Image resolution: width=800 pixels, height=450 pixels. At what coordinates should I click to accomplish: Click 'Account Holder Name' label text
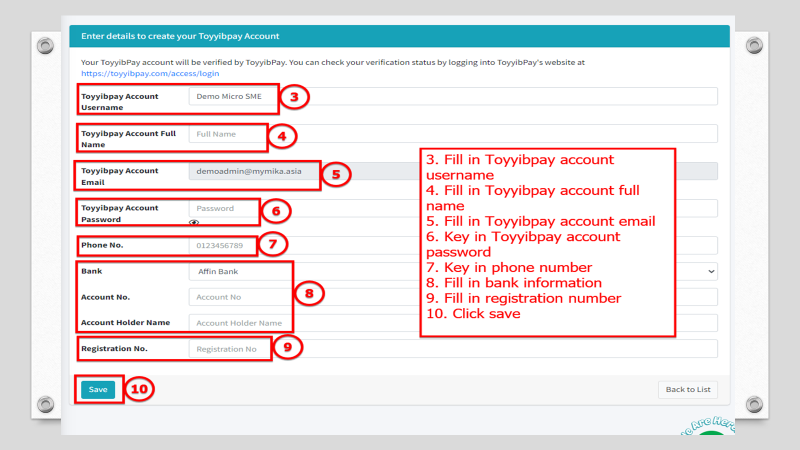click(x=126, y=322)
